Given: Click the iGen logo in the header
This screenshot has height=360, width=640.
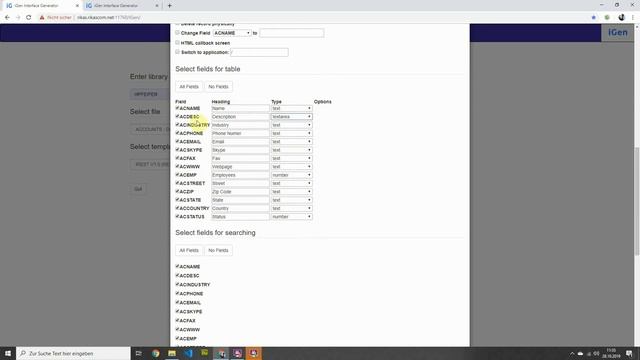Looking at the screenshot, I should point(618,33).
